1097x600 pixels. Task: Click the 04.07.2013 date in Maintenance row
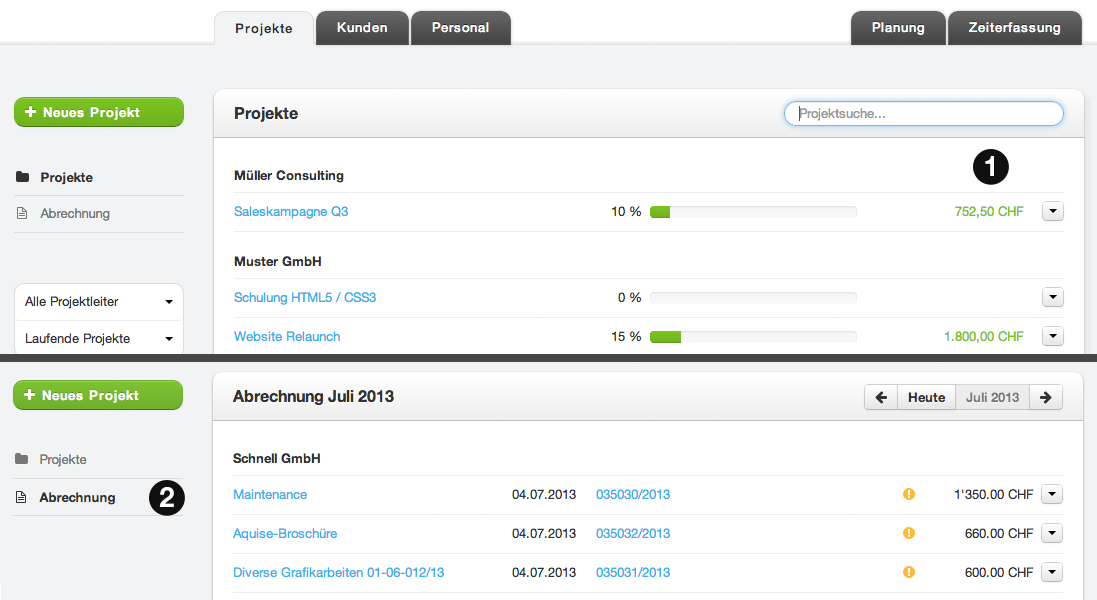click(544, 495)
